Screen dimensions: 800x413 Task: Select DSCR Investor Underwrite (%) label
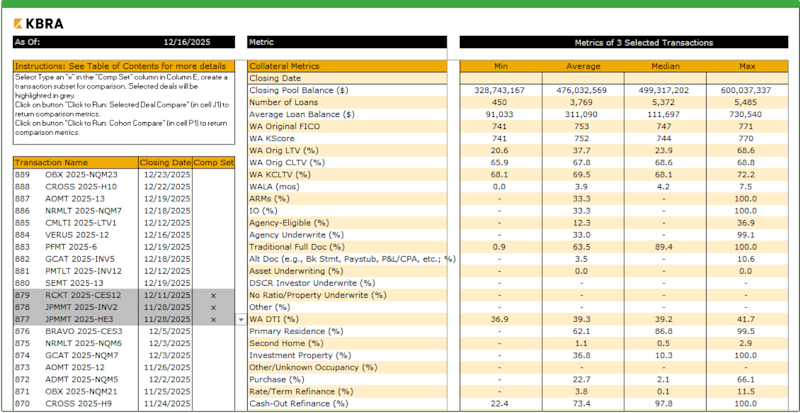pos(312,283)
